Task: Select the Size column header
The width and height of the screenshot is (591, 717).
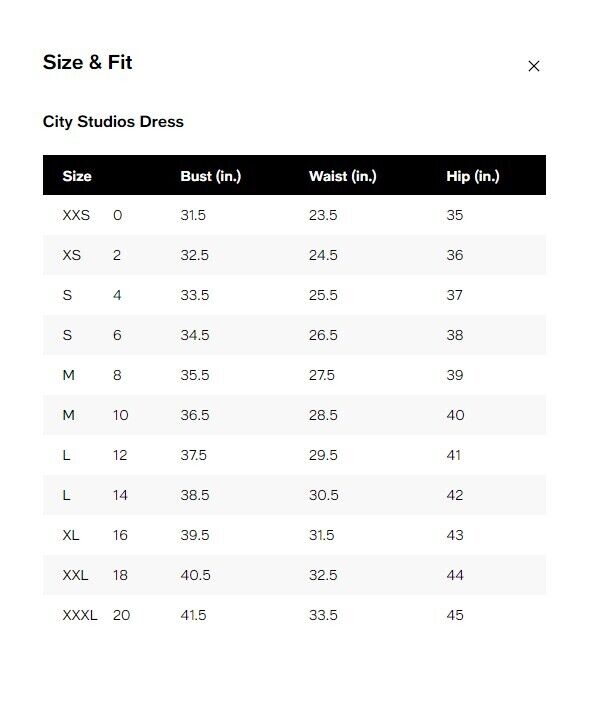Action: coord(77,176)
